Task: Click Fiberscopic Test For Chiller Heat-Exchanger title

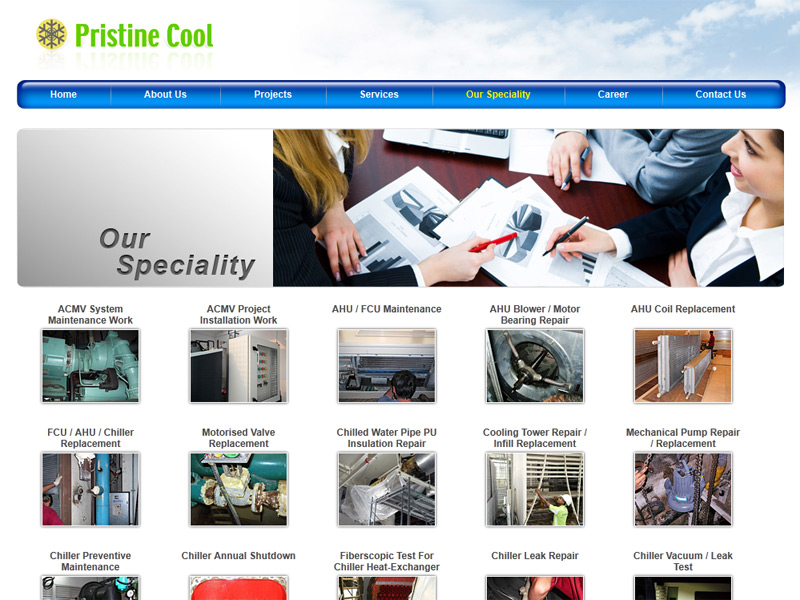Action: (387, 561)
